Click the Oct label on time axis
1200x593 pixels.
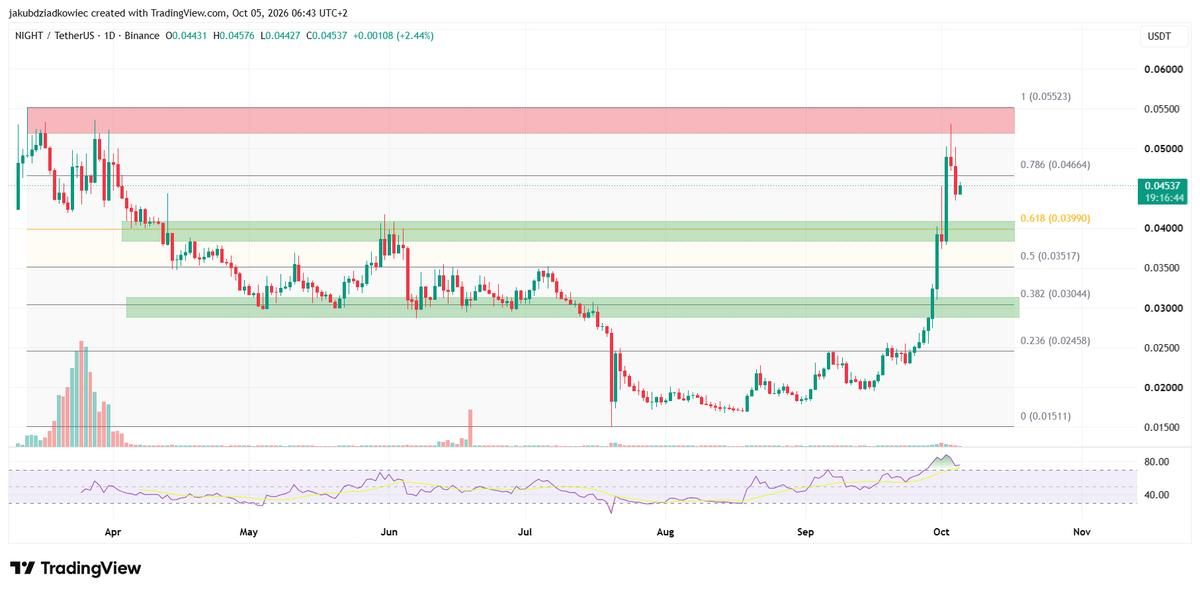tap(940, 533)
